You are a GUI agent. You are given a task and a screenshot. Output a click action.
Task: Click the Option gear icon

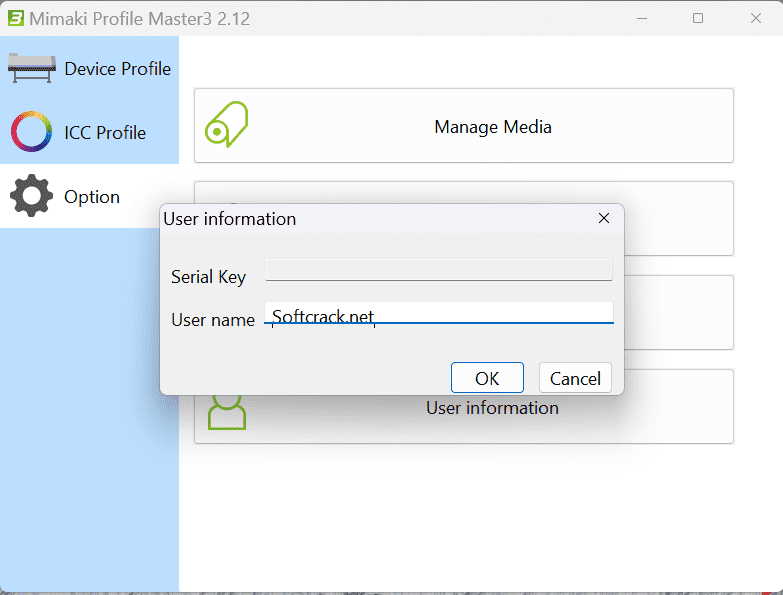click(31, 196)
